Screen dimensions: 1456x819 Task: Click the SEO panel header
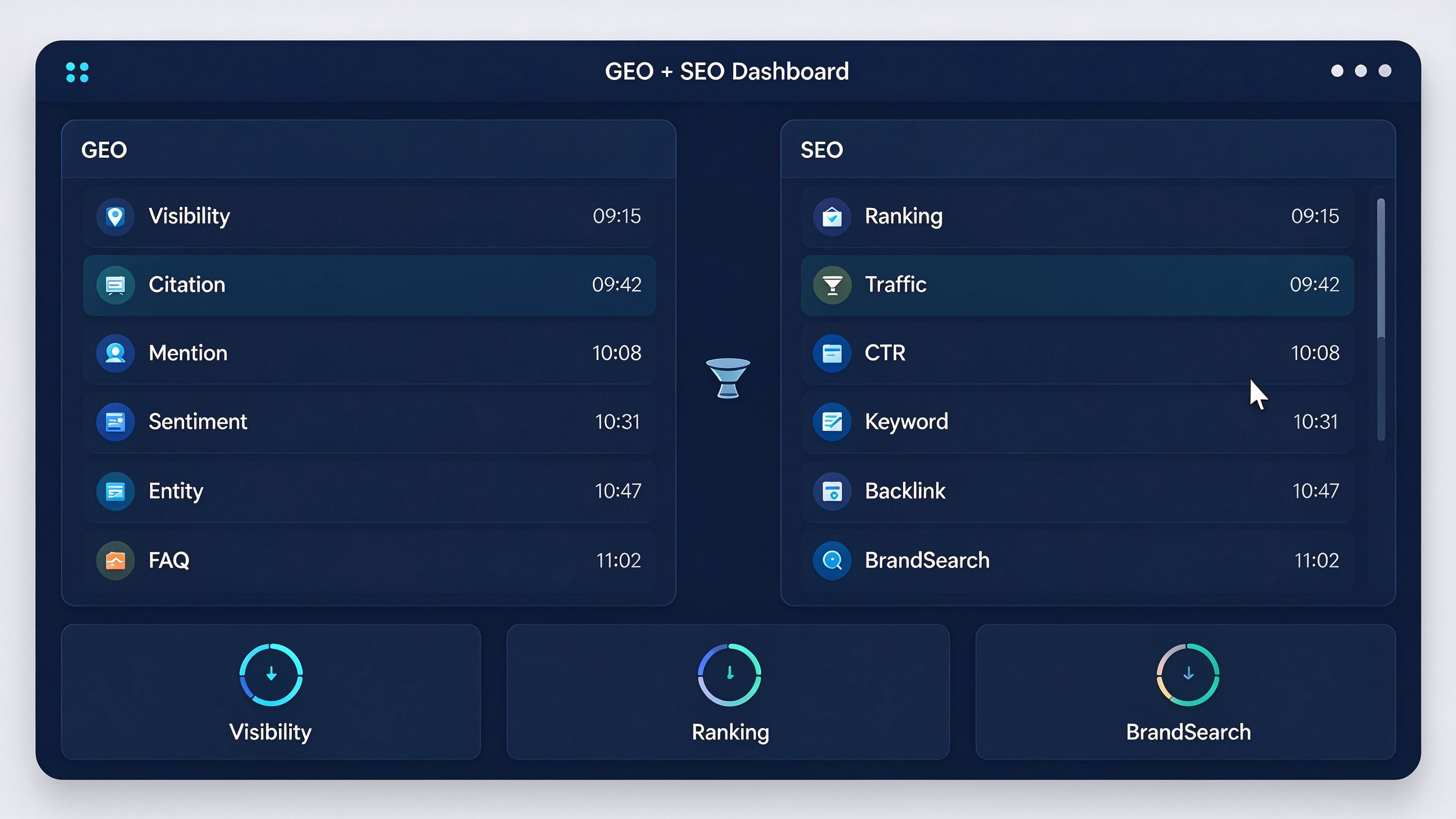point(1088,150)
